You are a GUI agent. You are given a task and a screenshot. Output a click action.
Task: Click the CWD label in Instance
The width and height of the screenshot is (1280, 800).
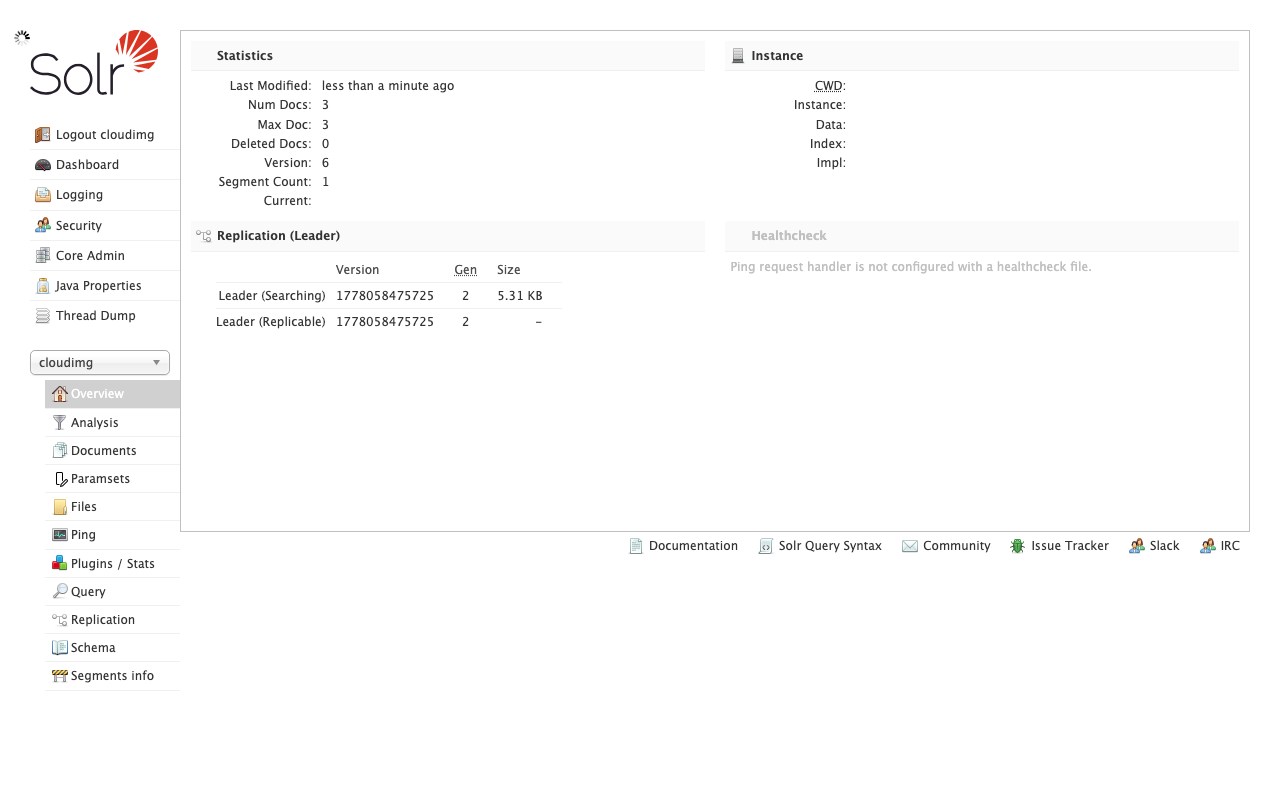tap(830, 86)
